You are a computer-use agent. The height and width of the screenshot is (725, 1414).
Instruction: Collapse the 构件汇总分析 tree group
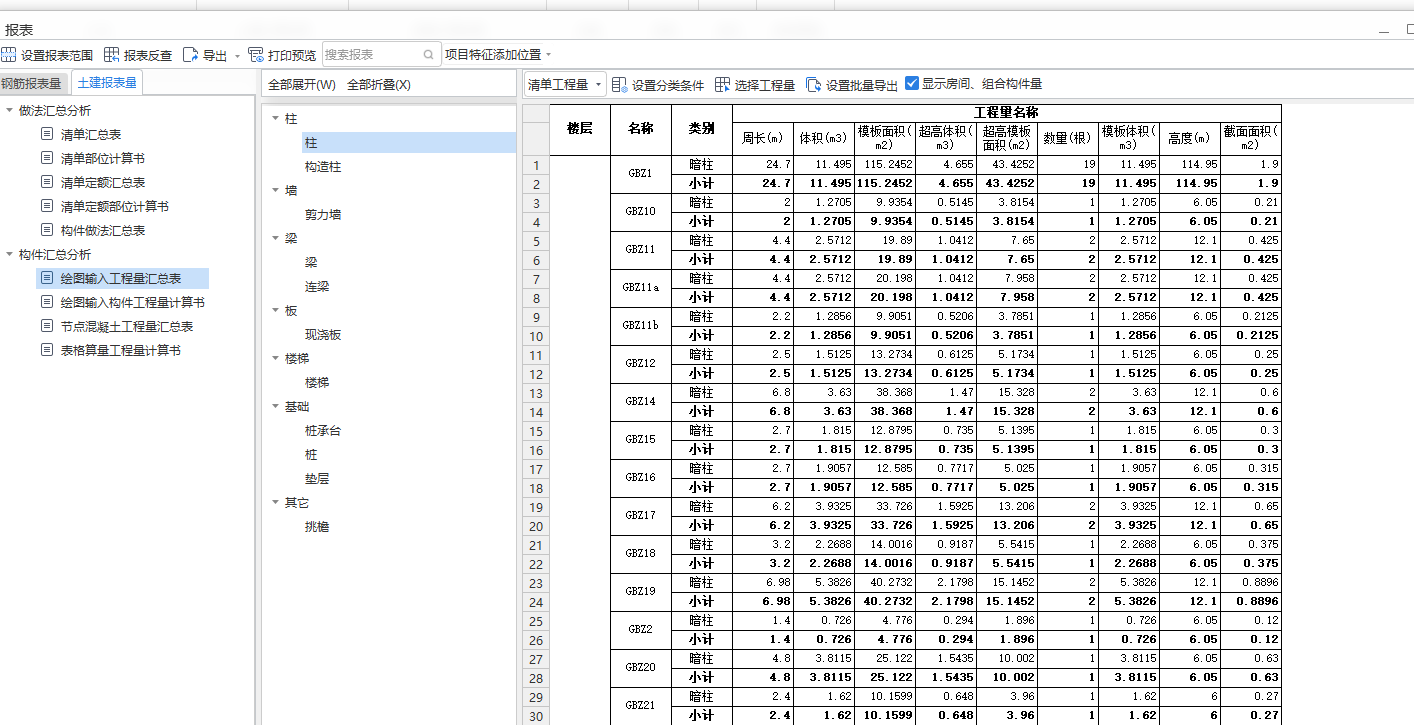(x=9, y=254)
